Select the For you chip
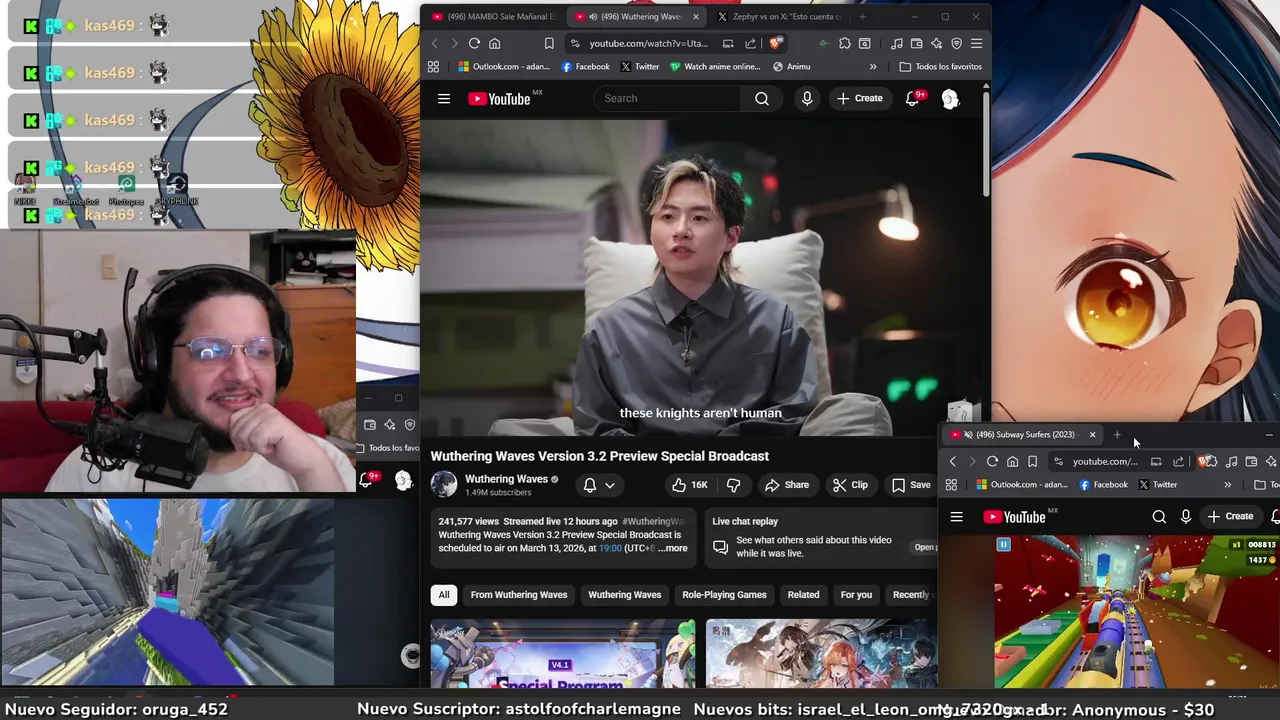The height and width of the screenshot is (720, 1280). coord(856,595)
